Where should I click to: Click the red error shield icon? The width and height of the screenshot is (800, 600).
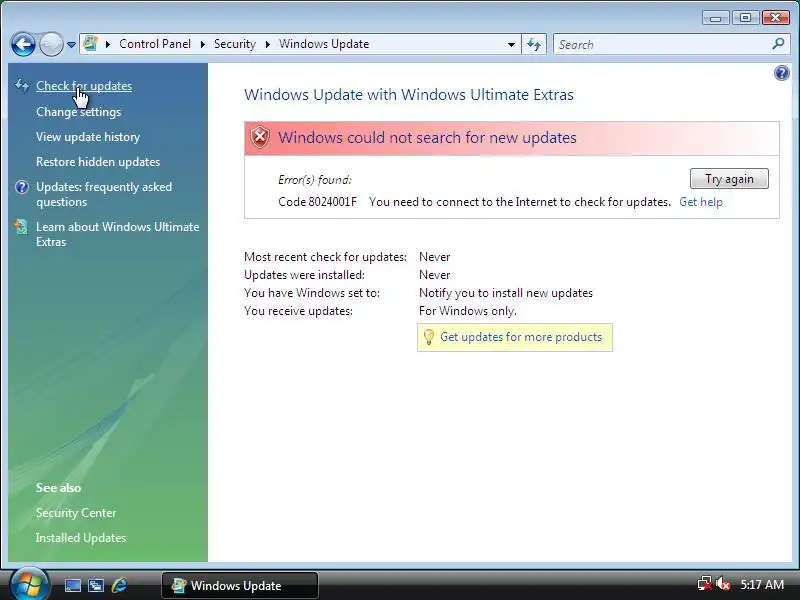[260, 137]
